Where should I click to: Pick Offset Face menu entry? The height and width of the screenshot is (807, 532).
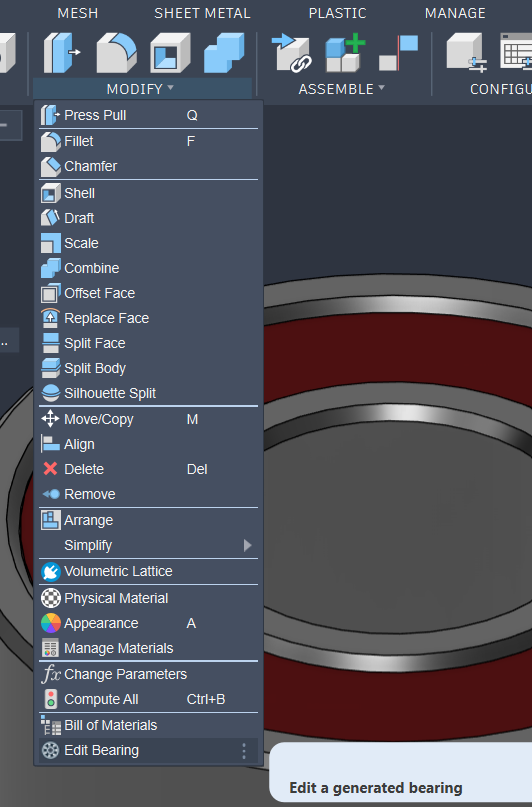(148, 293)
